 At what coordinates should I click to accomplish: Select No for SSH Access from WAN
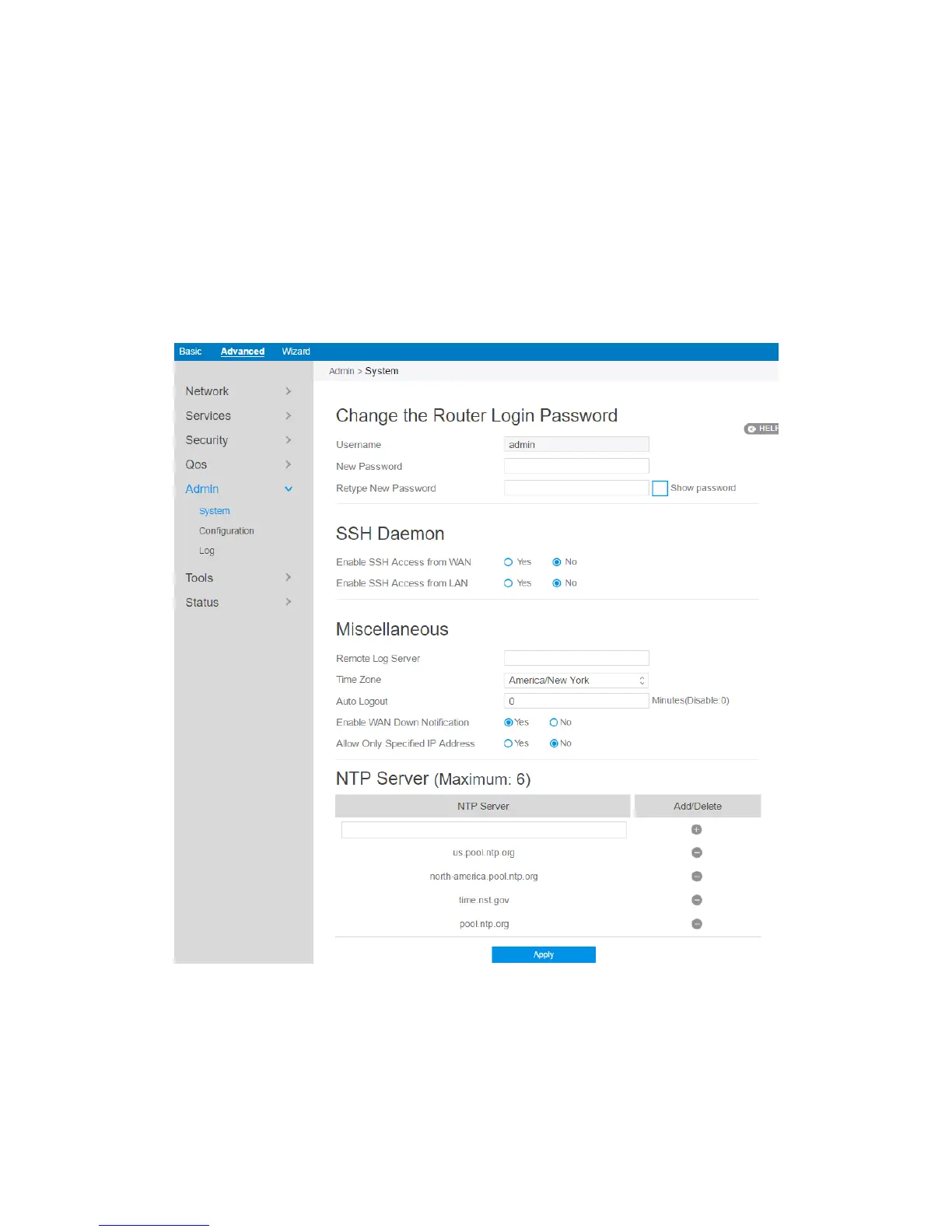[557, 562]
